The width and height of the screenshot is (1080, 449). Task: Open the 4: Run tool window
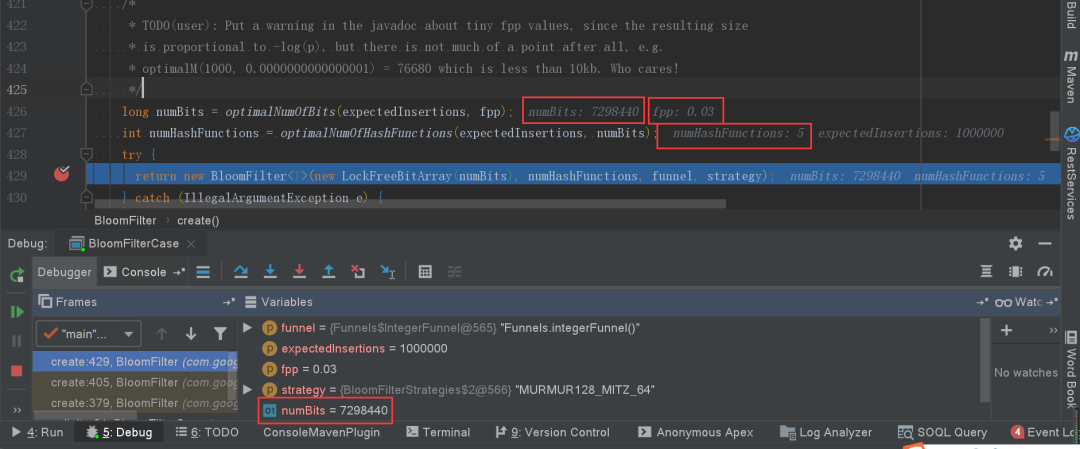(38, 432)
